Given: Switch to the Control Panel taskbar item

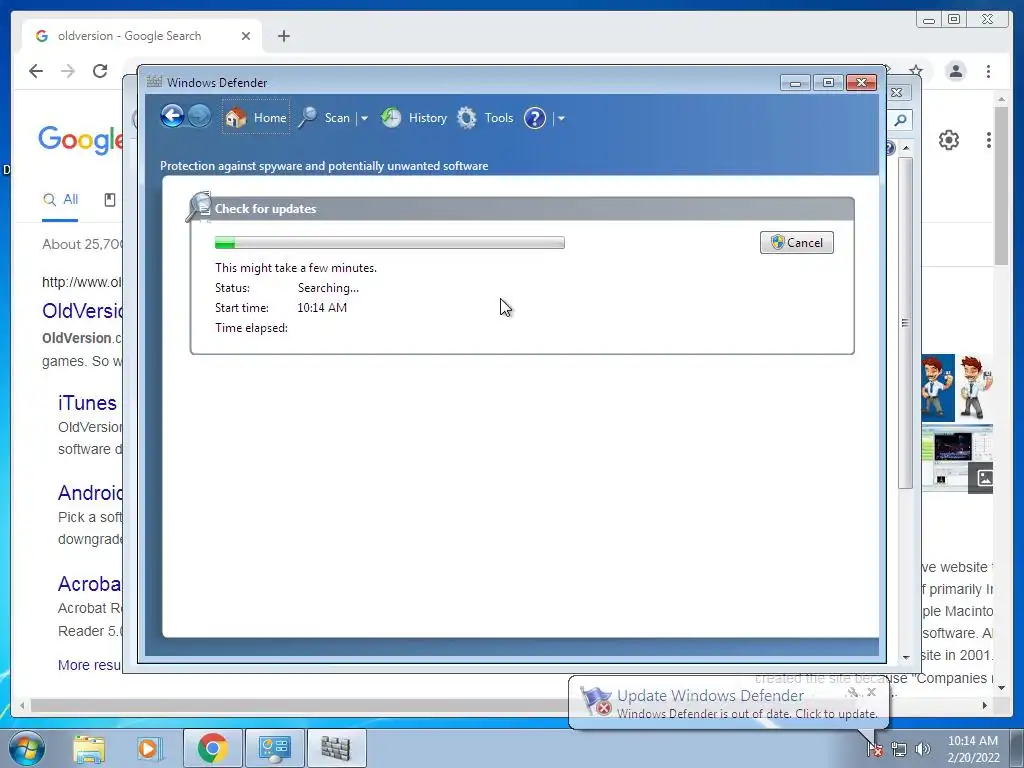Looking at the screenshot, I should [x=274, y=748].
